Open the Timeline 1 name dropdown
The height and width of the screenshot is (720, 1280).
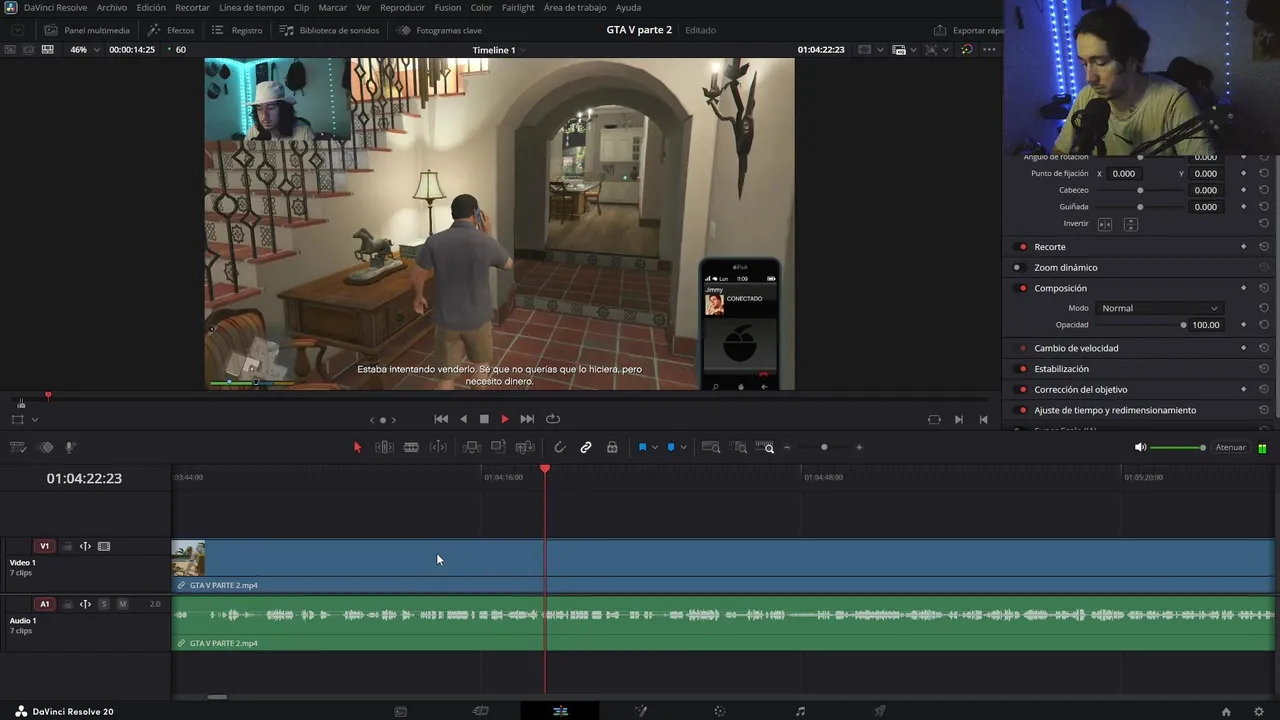point(499,50)
